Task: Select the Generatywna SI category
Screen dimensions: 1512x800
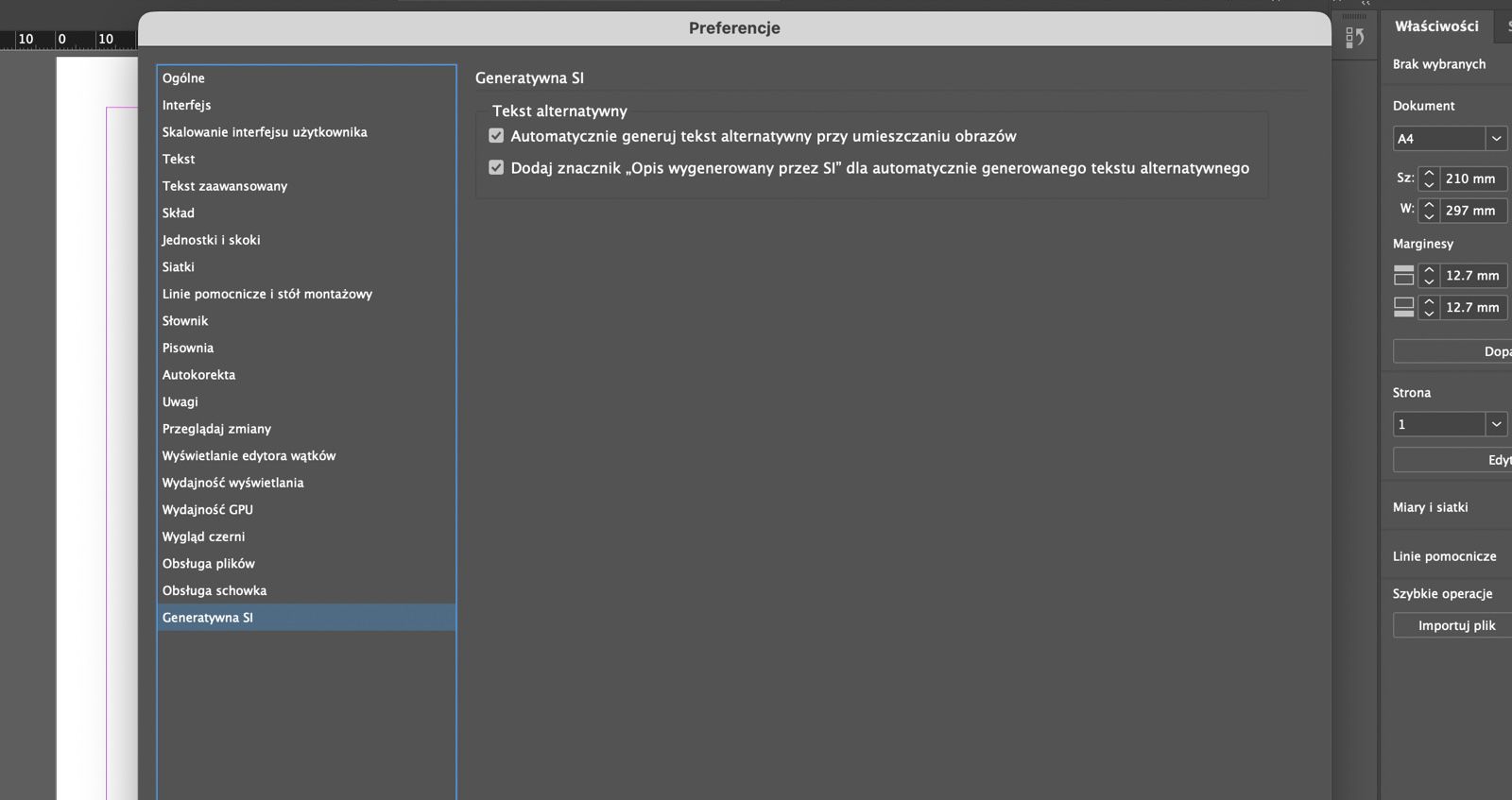Action: click(x=306, y=618)
